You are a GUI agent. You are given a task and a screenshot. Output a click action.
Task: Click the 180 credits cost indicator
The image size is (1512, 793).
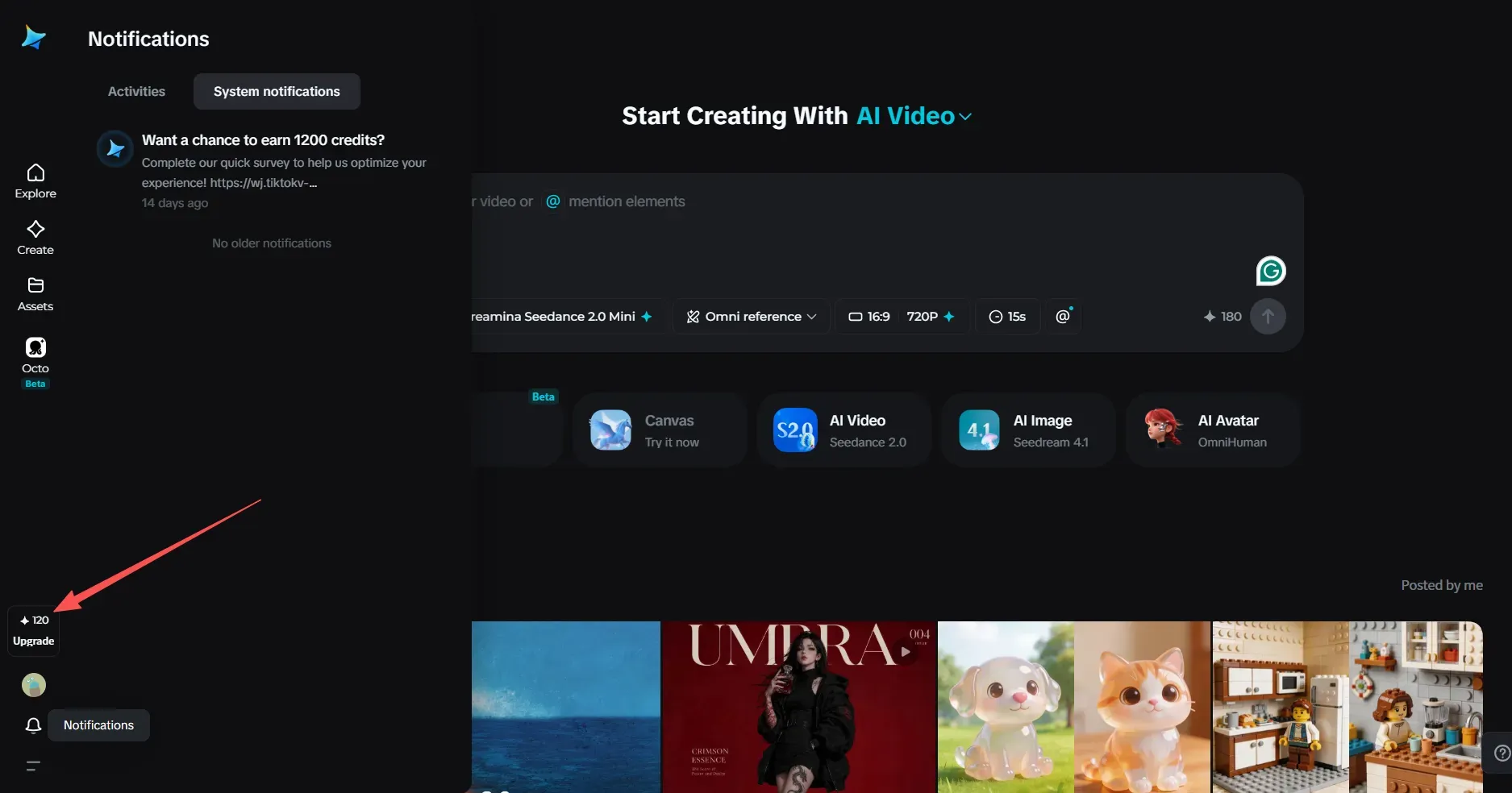point(1223,317)
